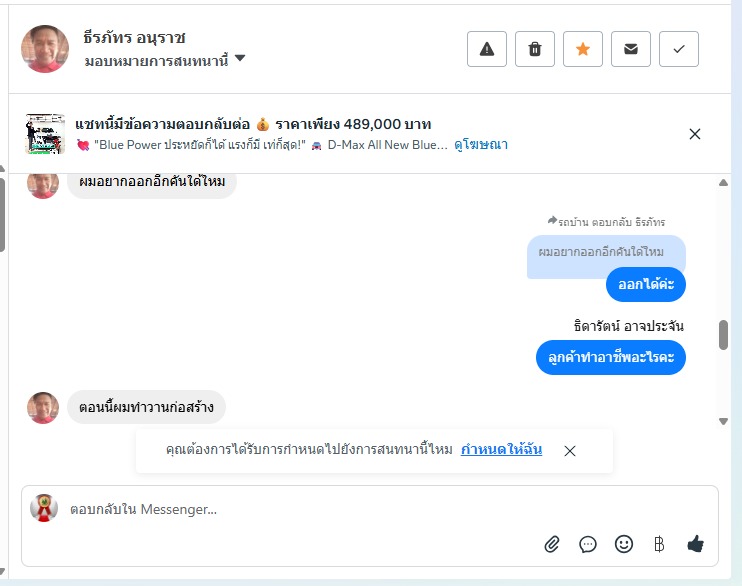Open the ดูโฆษณา link
Image resolution: width=742 pixels, height=586 pixels.
480,145
